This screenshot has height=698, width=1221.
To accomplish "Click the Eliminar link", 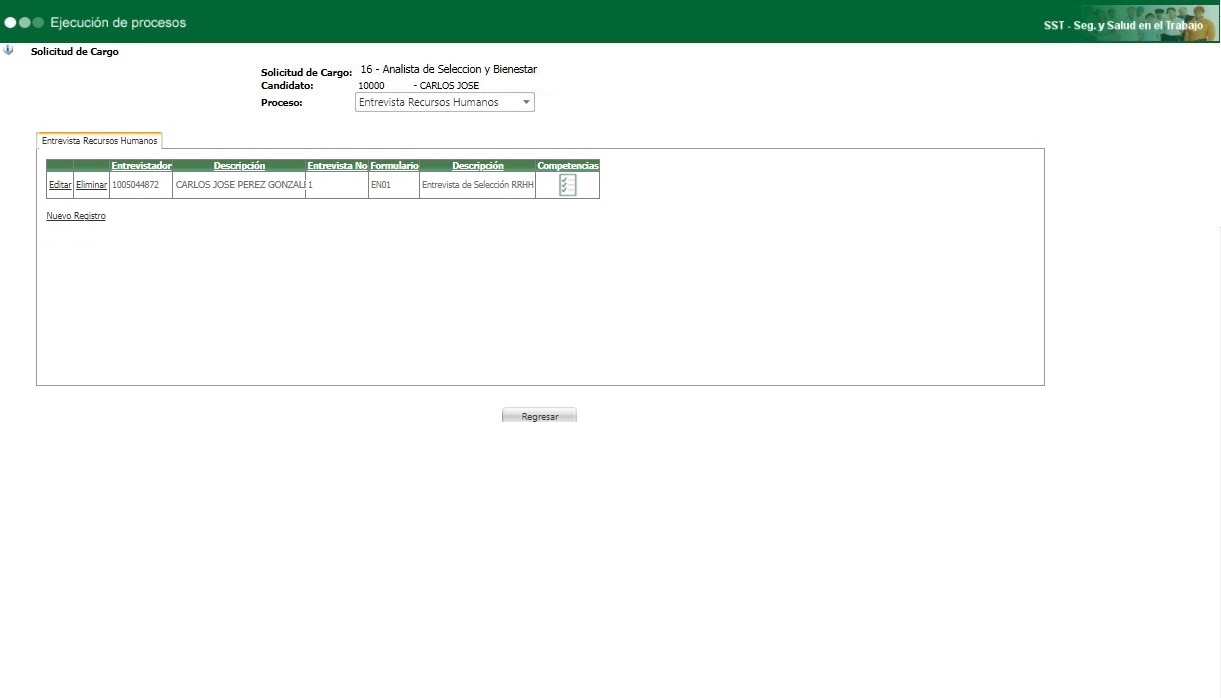I will [91, 185].
